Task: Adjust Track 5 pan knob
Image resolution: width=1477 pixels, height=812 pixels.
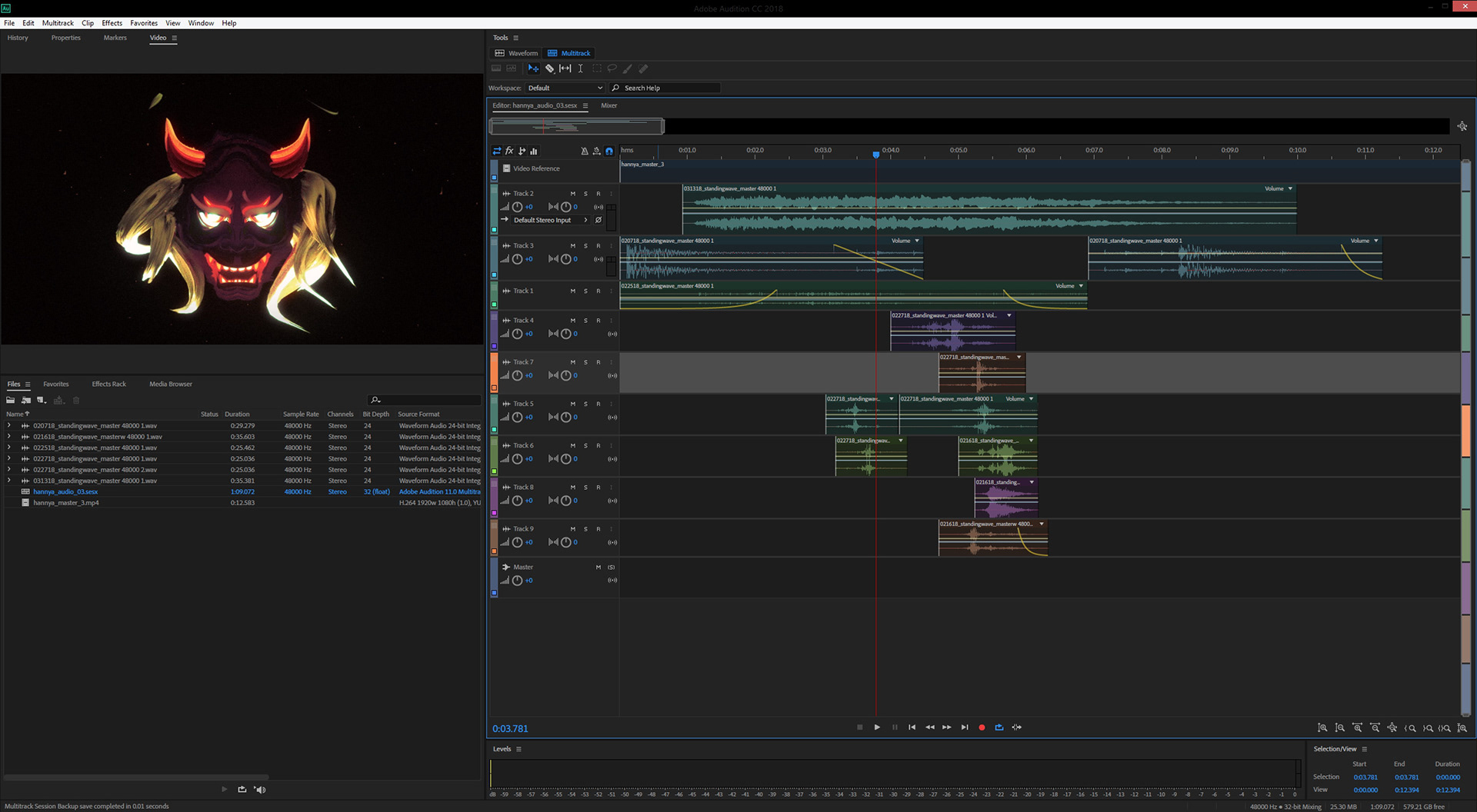Action: point(566,418)
